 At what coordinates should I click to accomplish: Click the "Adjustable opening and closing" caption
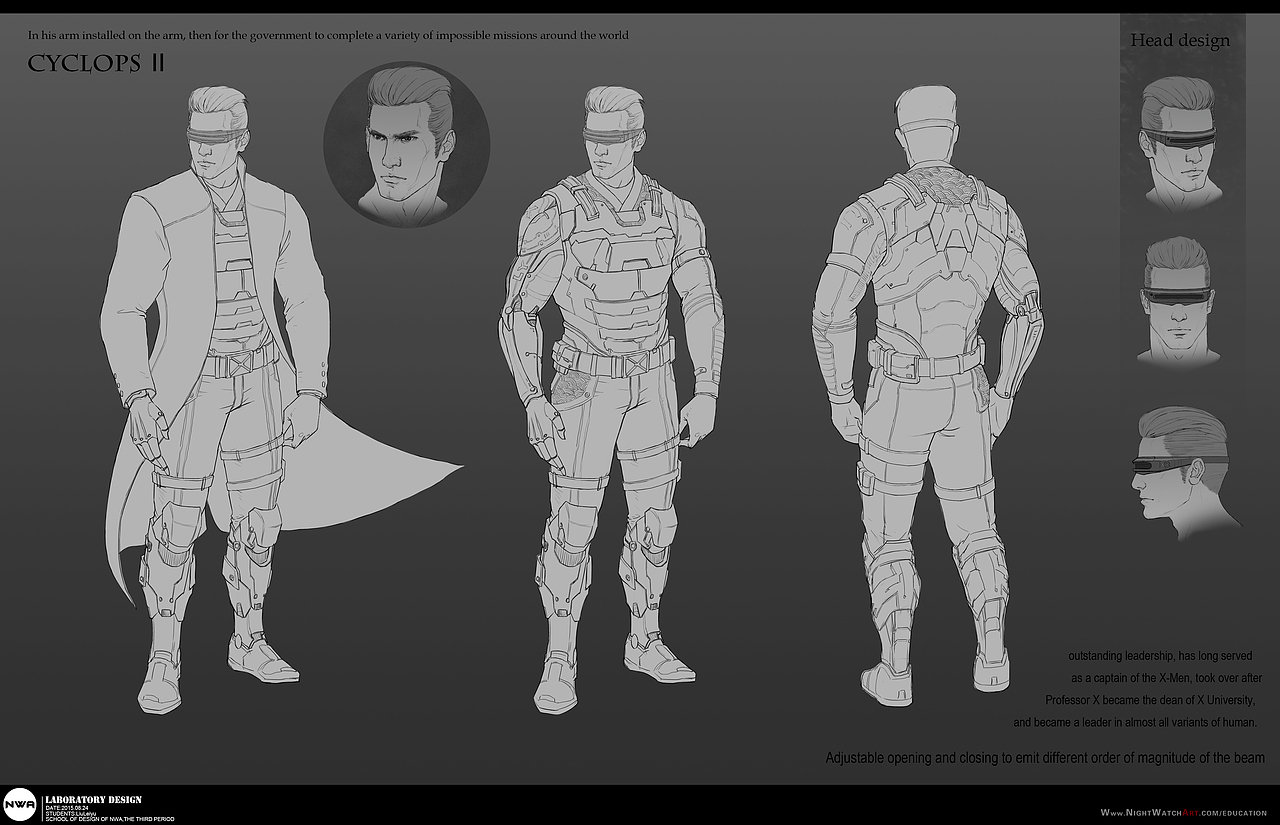[x=1045, y=758]
